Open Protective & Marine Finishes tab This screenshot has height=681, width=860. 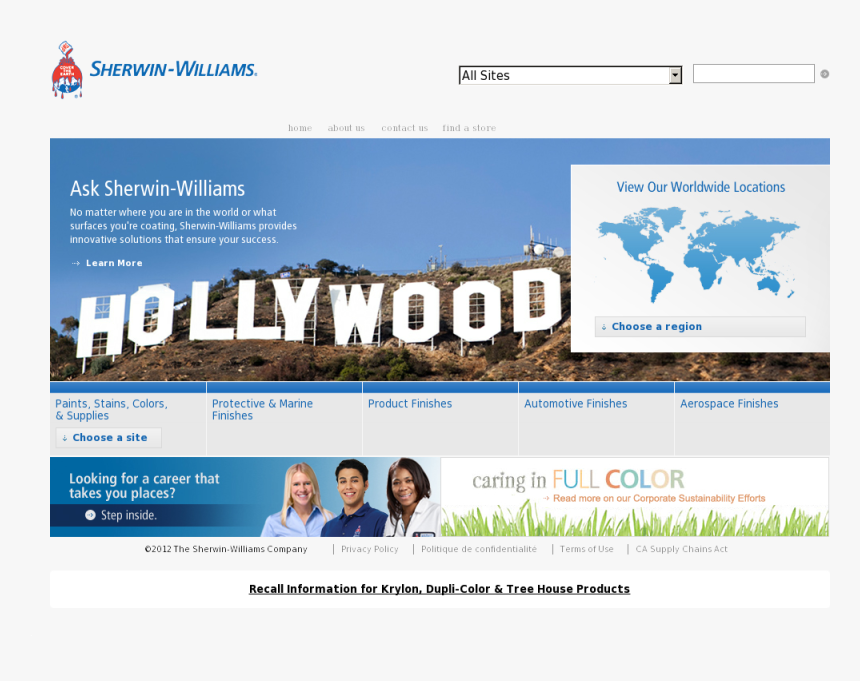pyautogui.click(x=262, y=410)
